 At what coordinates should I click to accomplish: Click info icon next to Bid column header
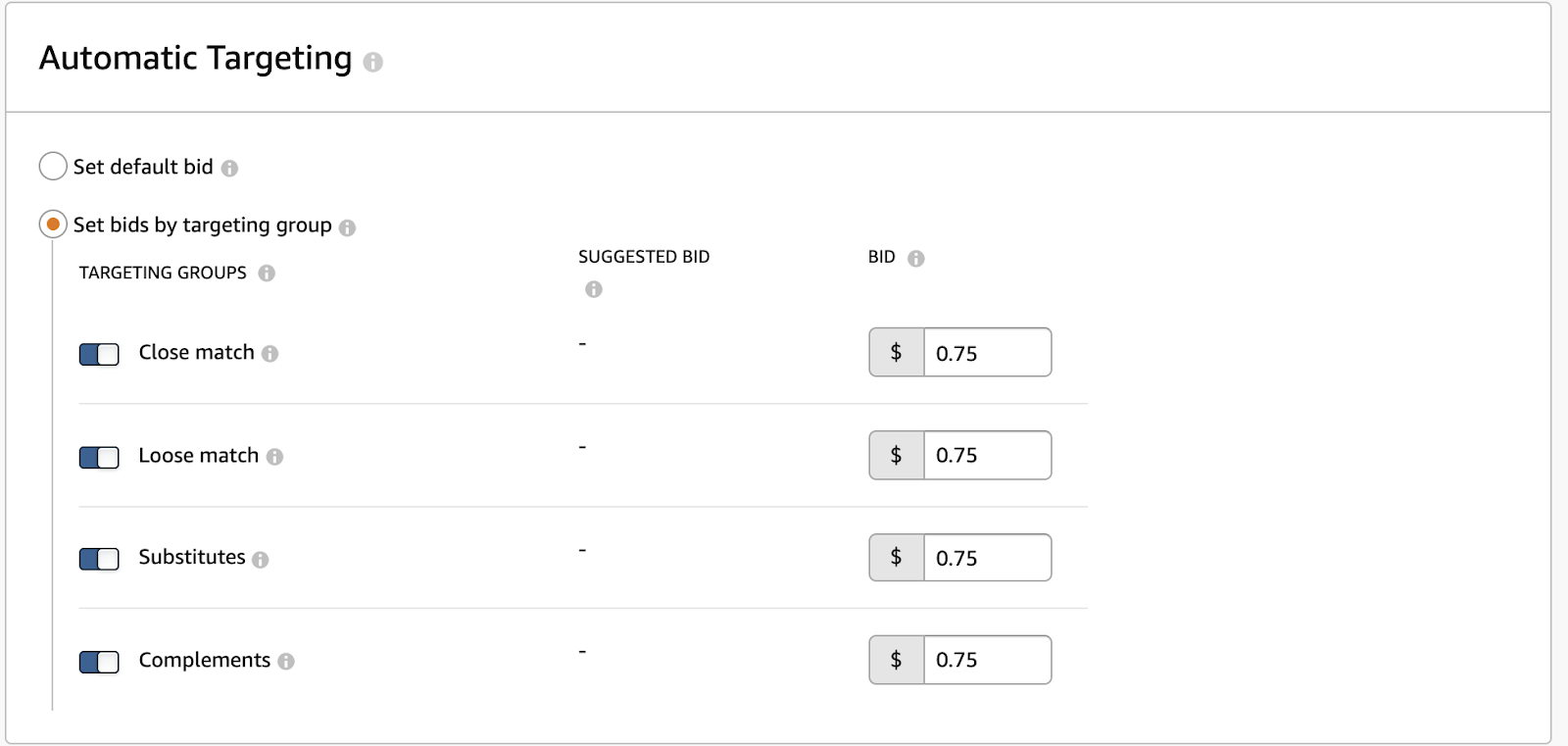915,259
